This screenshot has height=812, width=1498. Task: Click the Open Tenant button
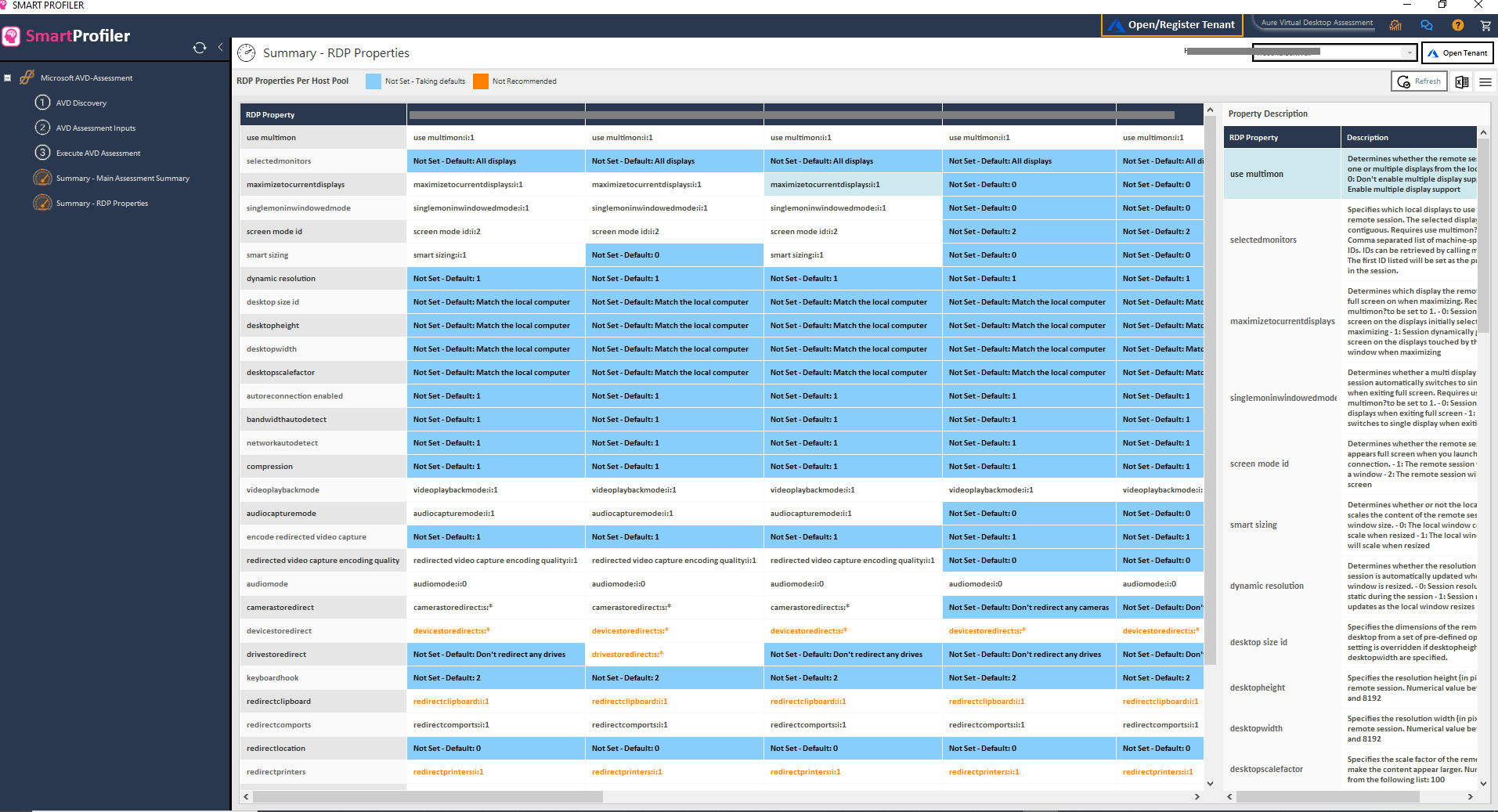[1457, 52]
